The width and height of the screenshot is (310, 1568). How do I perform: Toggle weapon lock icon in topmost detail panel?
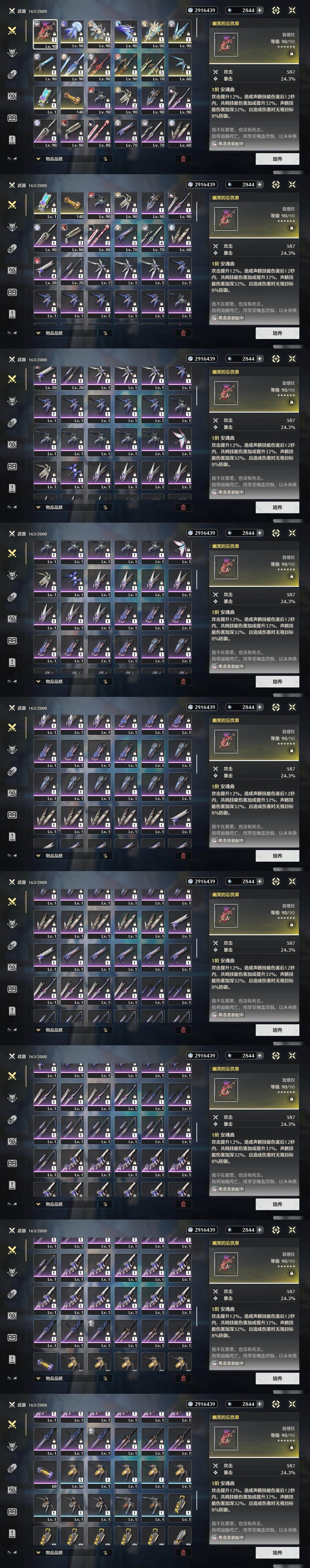(x=291, y=53)
